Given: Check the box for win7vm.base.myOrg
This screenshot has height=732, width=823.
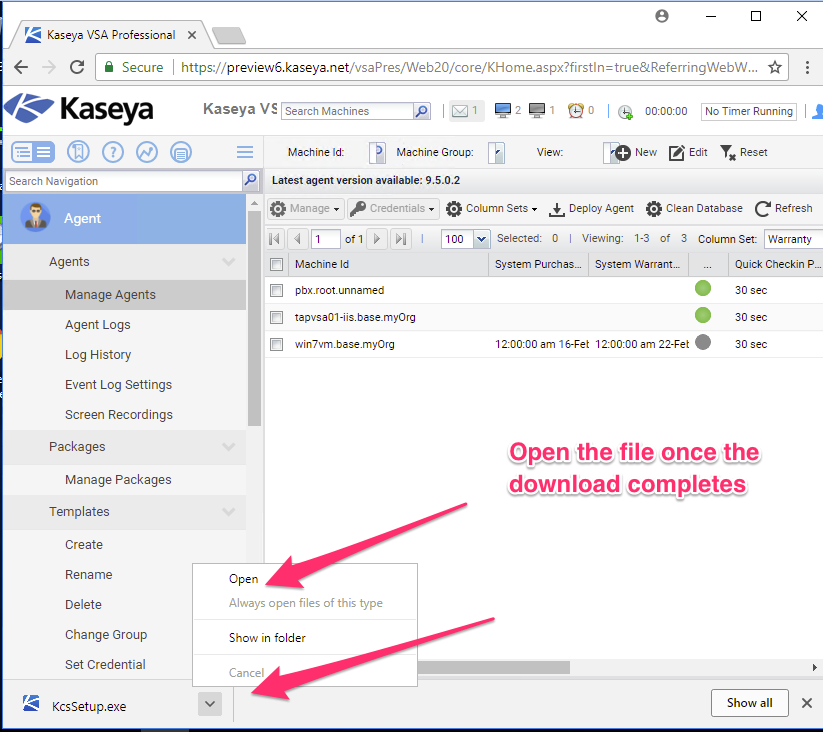Looking at the screenshot, I should pyautogui.click(x=277, y=344).
